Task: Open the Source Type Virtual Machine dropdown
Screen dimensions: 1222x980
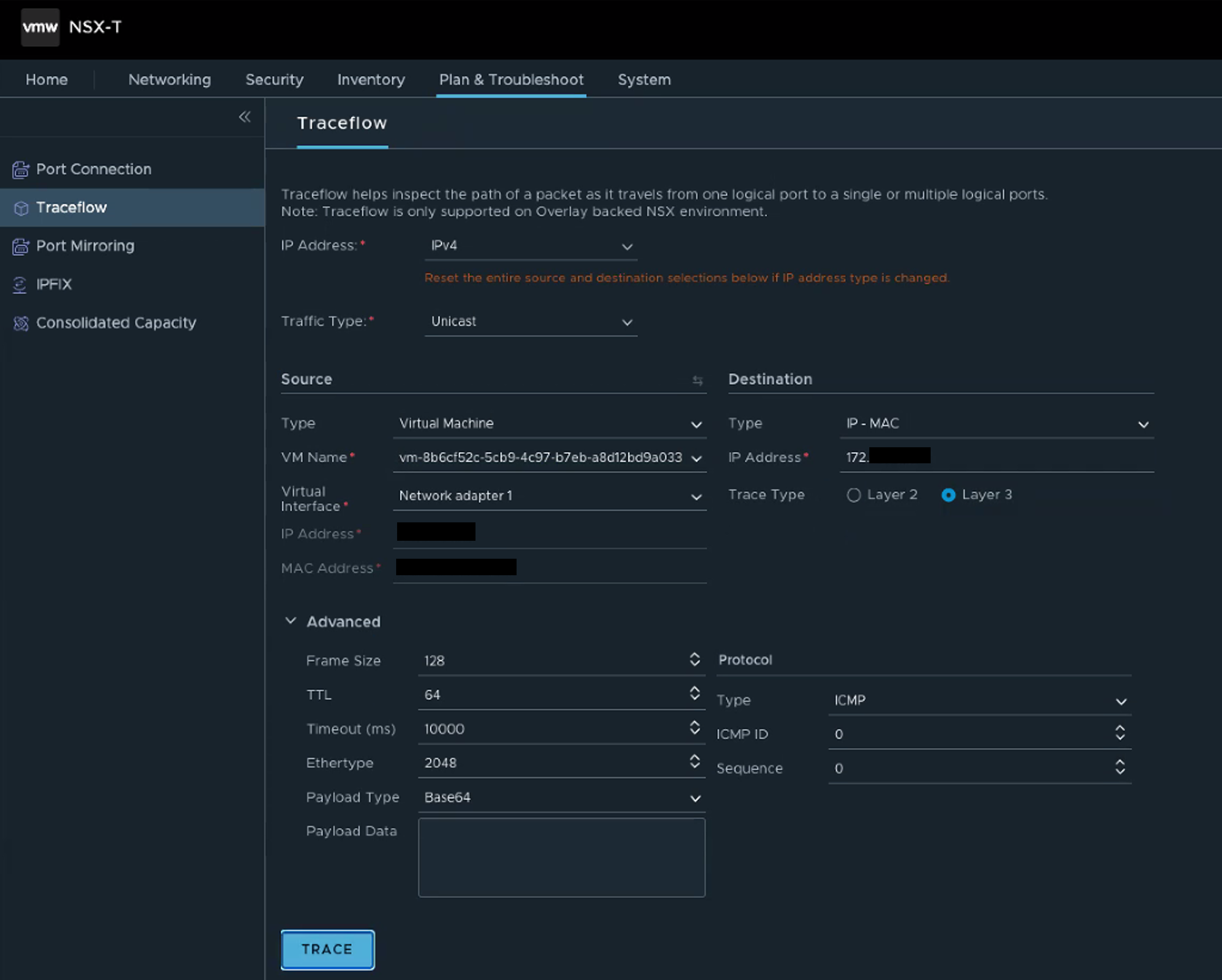Action: pyautogui.click(x=550, y=423)
